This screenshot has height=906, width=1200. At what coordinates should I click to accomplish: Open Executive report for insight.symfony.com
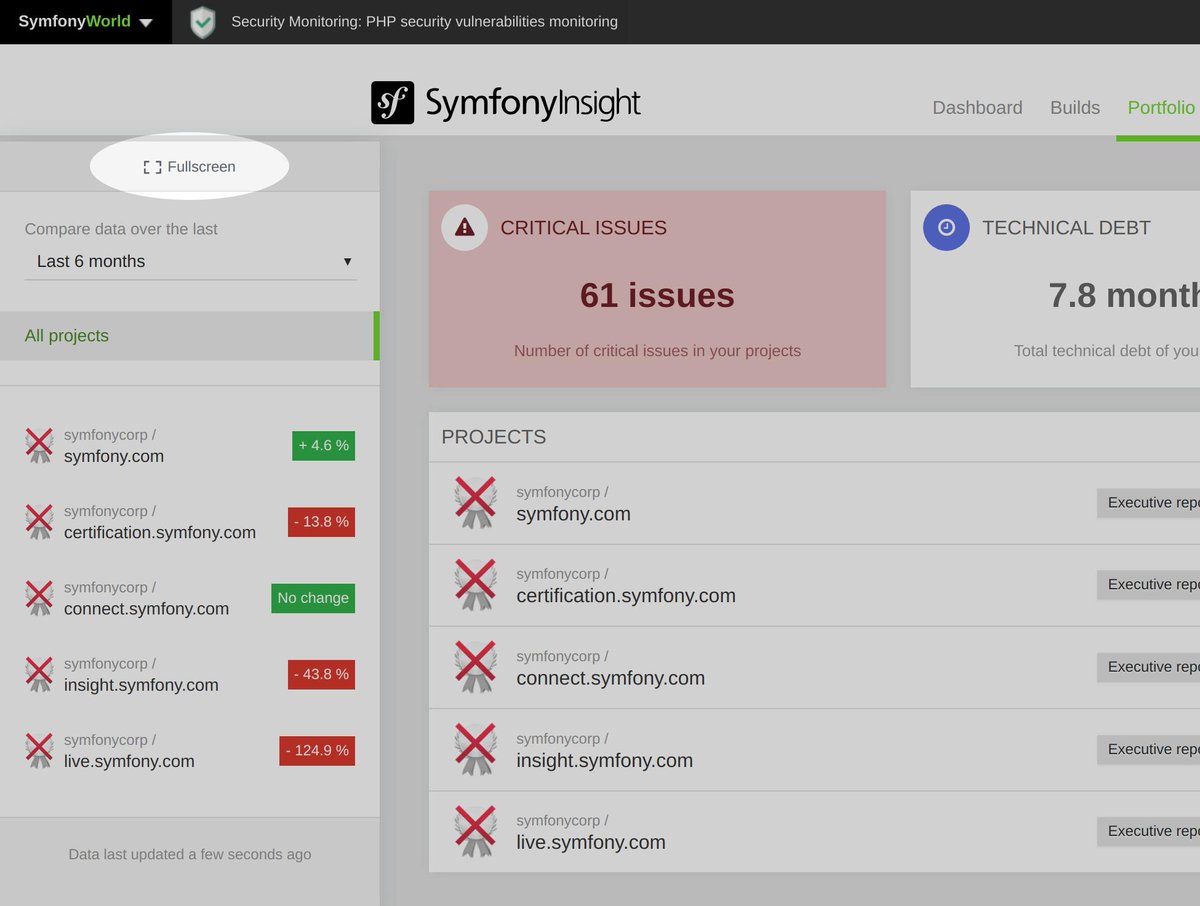click(x=1148, y=749)
